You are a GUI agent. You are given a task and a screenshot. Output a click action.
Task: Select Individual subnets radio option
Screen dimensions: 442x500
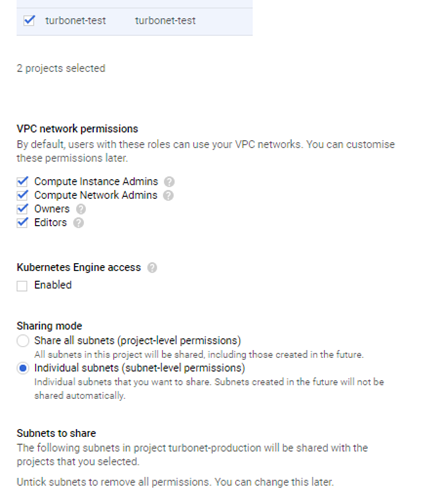tap(23, 368)
